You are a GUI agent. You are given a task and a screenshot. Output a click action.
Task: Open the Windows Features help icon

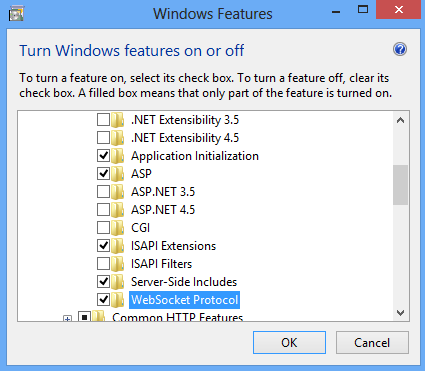click(x=400, y=49)
